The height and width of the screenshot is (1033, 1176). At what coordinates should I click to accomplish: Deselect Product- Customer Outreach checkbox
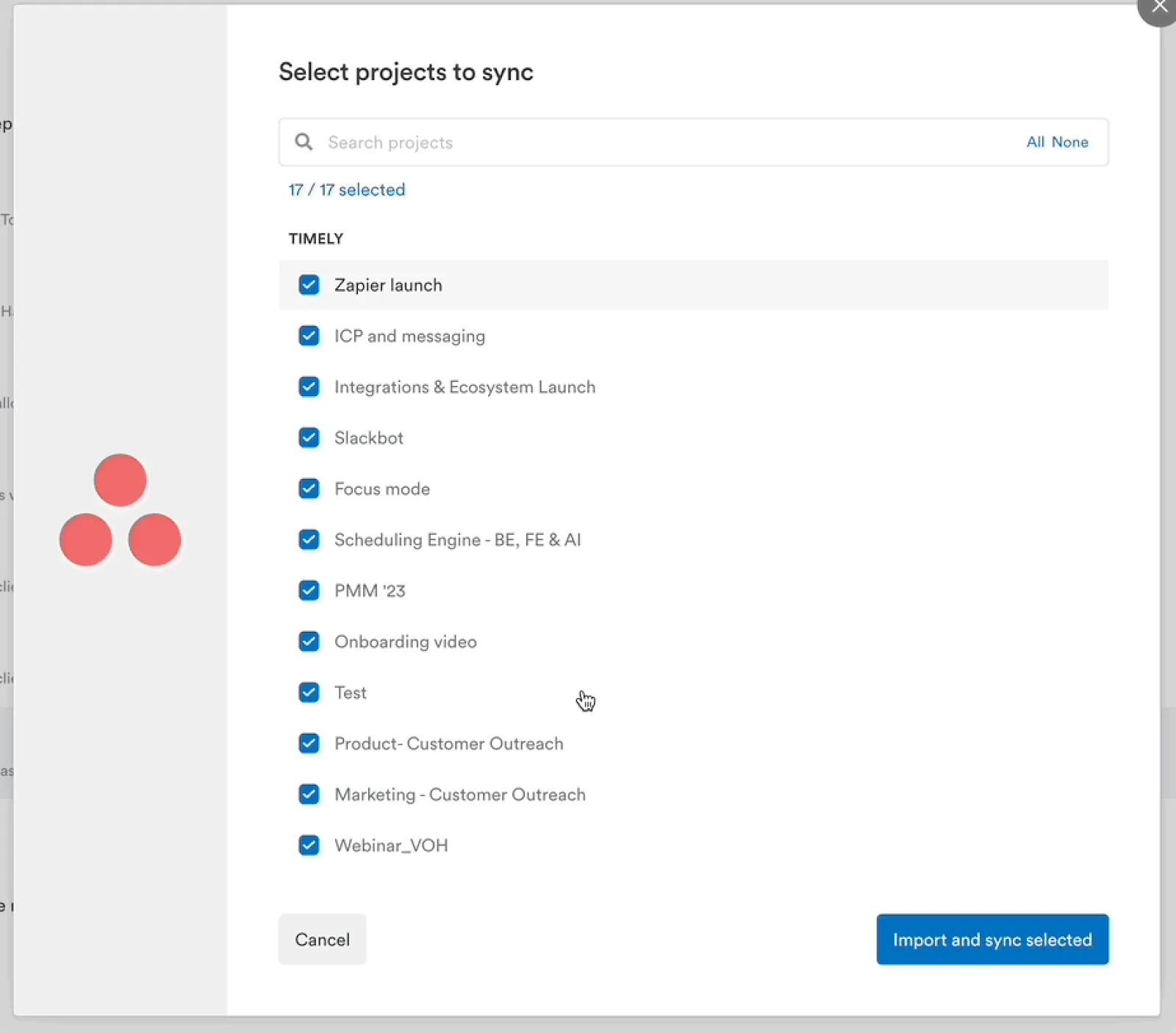pos(309,744)
